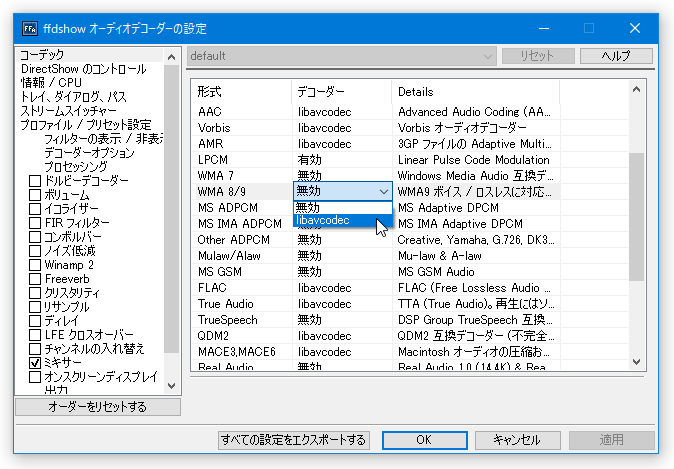Enable the コンボルバー checkbox
Screen dimensions: 674x469
pyautogui.click(x=35, y=237)
